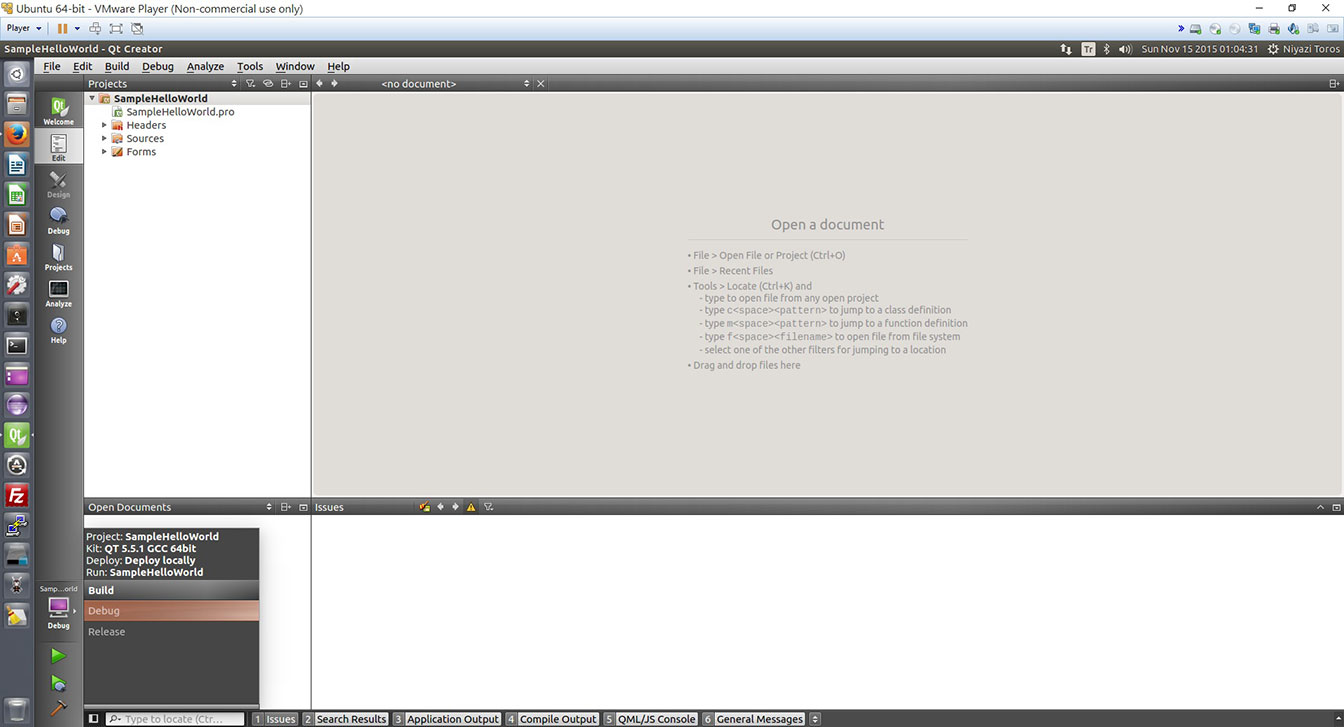Open the Open Documents view selector dropdown
1344x727 pixels.
268,507
